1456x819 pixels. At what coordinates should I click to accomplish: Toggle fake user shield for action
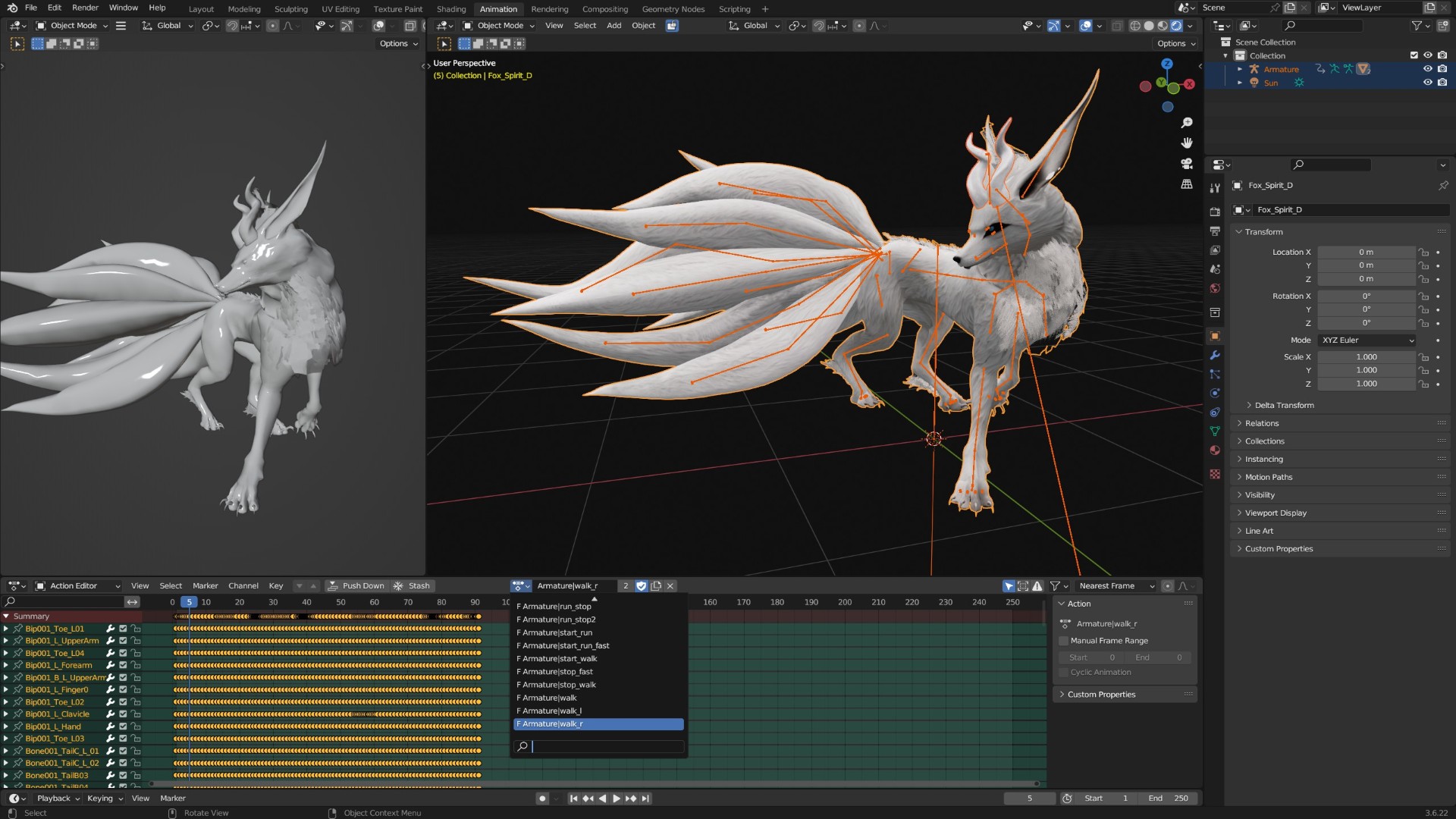[642, 586]
